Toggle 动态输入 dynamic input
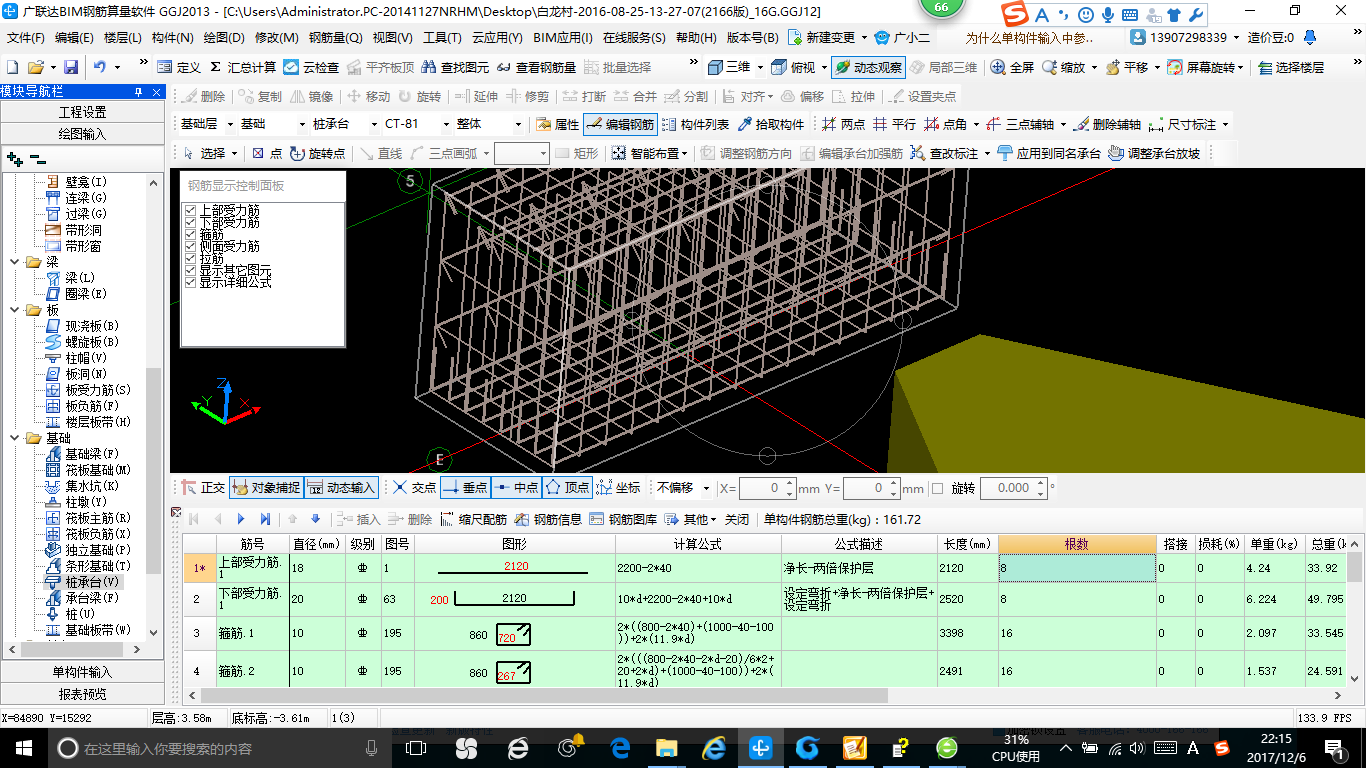The width and height of the screenshot is (1366, 768). click(x=341, y=488)
